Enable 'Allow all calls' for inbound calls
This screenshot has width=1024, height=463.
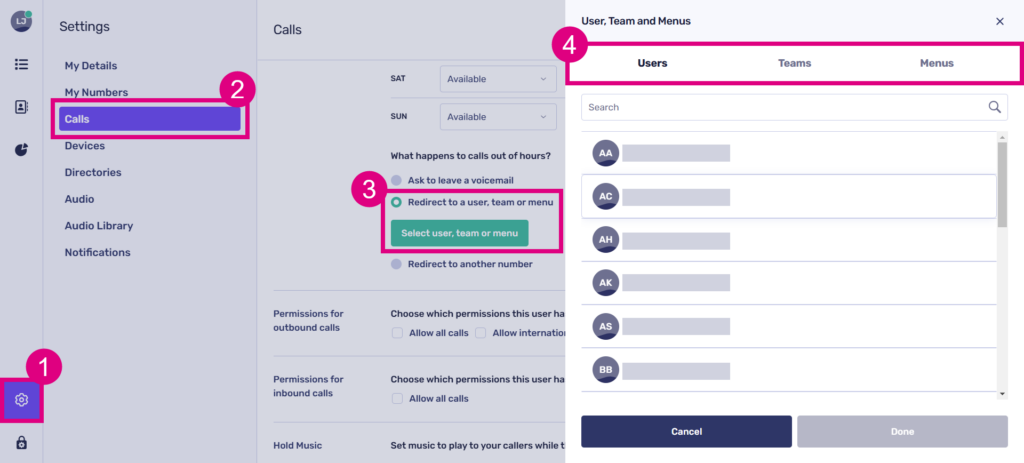[398, 398]
